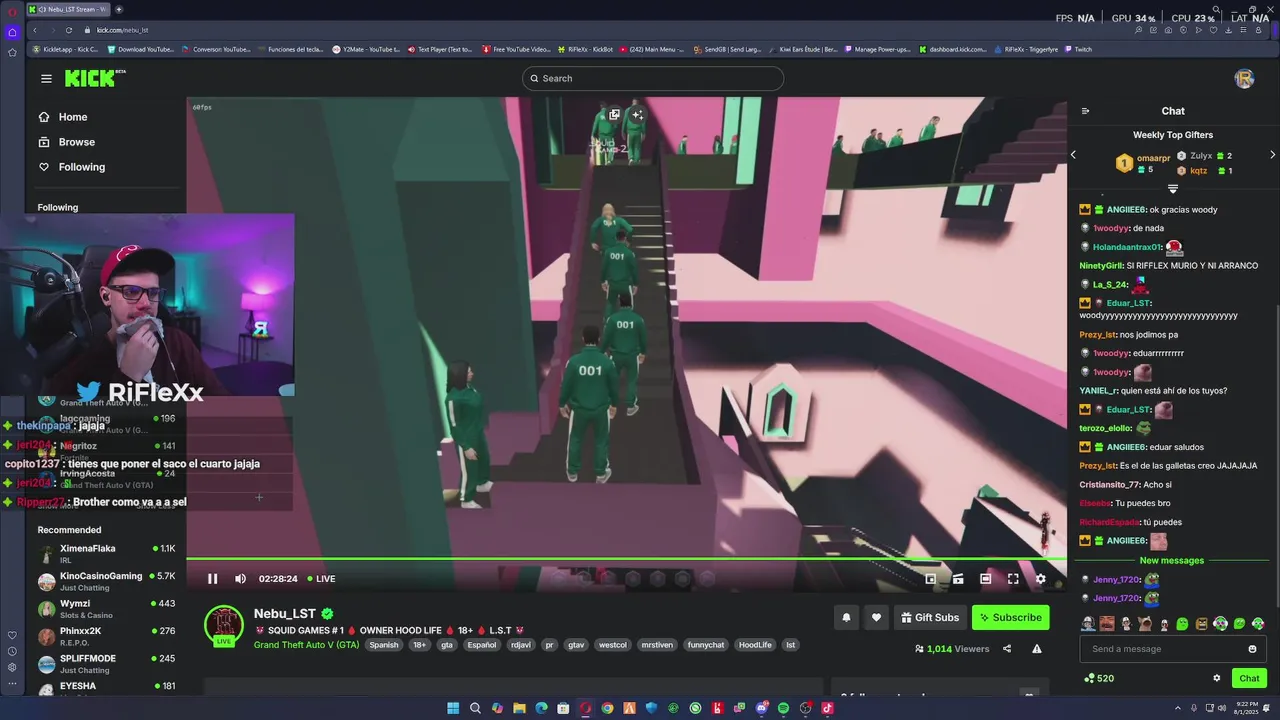The height and width of the screenshot is (720, 1280).
Task: Open File Explorer from taskbar
Action: click(x=519, y=708)
